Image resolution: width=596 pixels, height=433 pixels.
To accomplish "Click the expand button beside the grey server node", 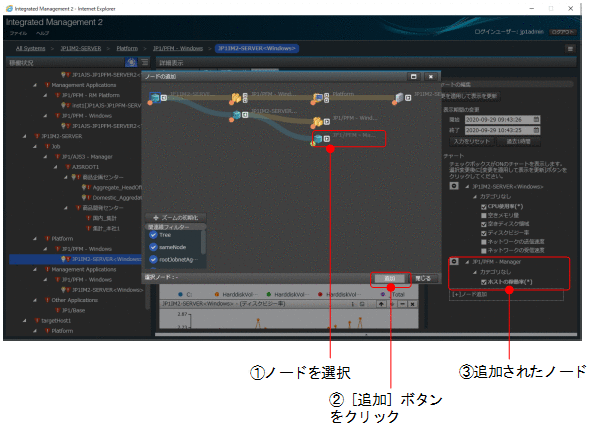I will coord(408,98).
